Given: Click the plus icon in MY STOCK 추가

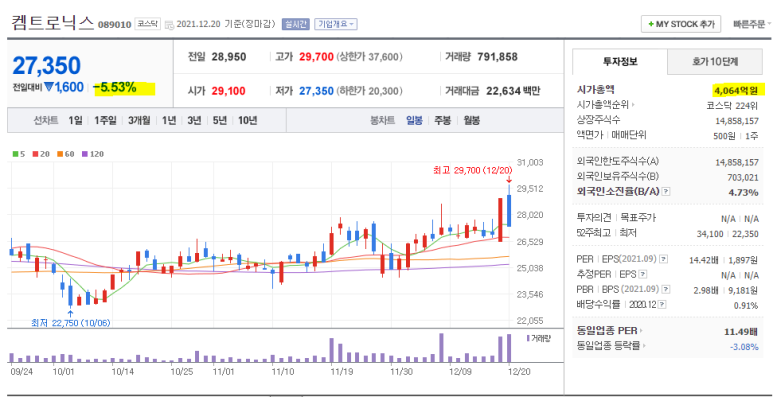Looking at the screenshot, I should tap(651, 24).
